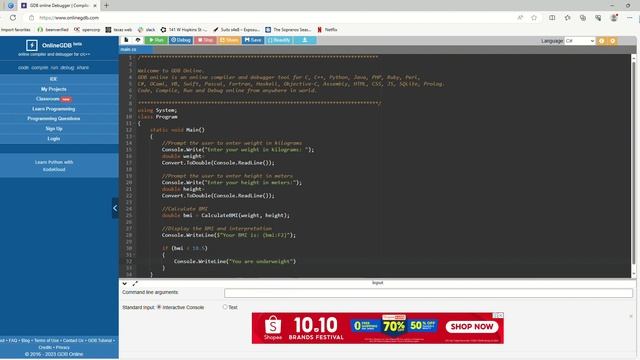Format code using the Beautify button
Viewport: 640px width, 360px height.
point(279,40)
